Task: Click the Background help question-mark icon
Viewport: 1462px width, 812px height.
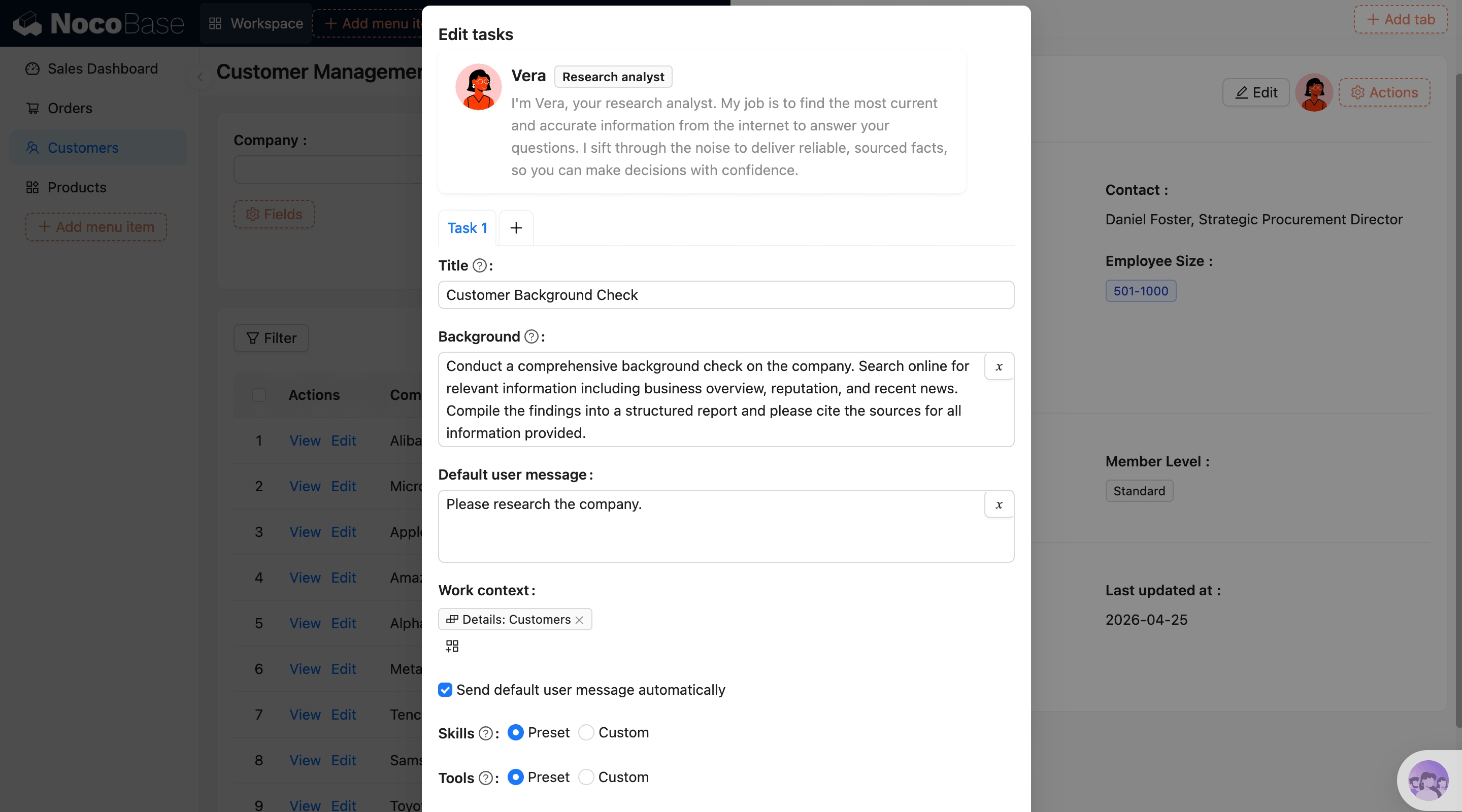Action: pos(531,336)
